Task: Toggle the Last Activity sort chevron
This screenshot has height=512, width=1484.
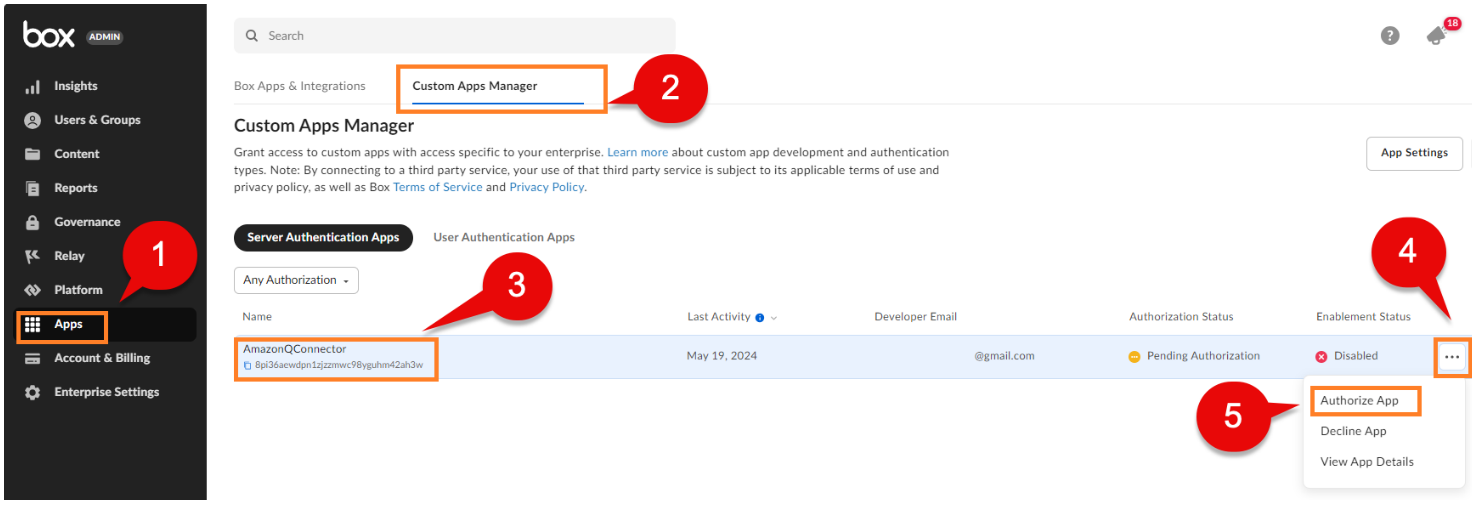Action: coord(774,318)
